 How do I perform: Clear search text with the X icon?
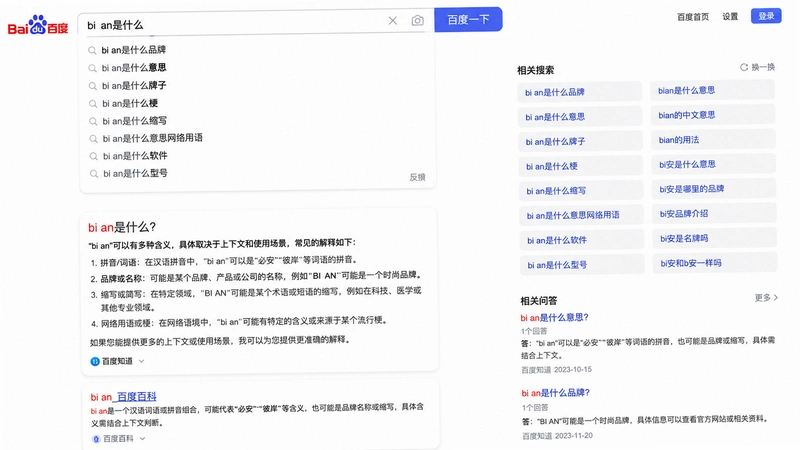pyautogui.click(x=392, y=20)
